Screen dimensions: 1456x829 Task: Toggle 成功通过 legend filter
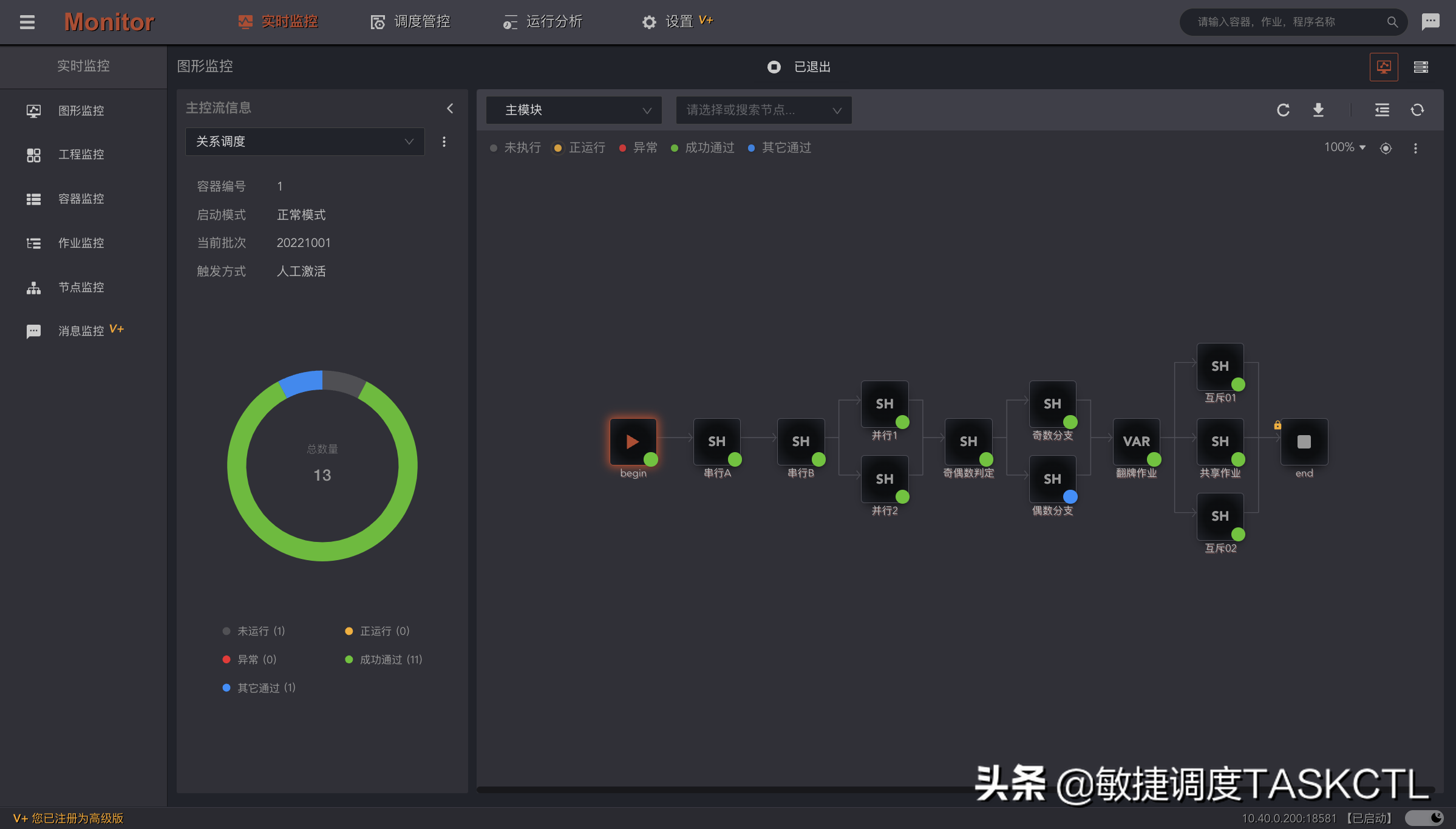coord(702,147)
